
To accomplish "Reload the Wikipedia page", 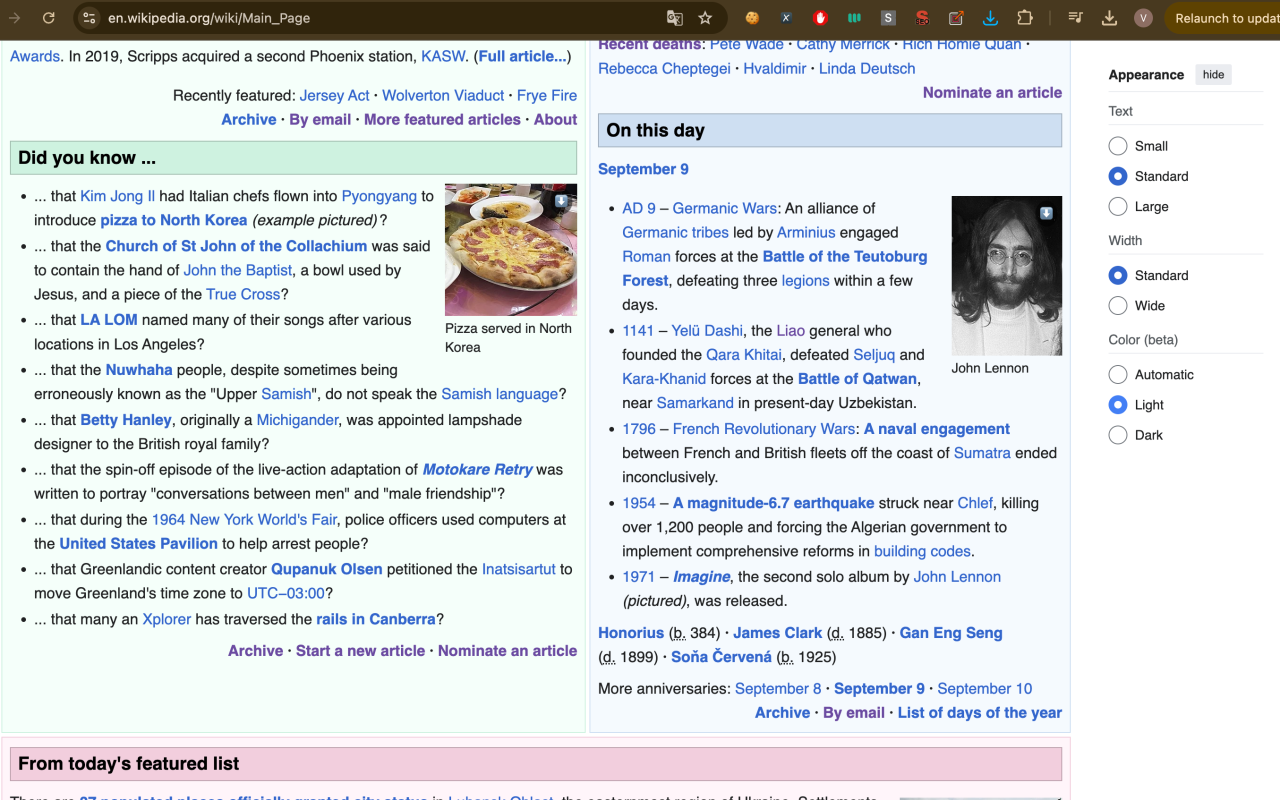I will (48, 18).
